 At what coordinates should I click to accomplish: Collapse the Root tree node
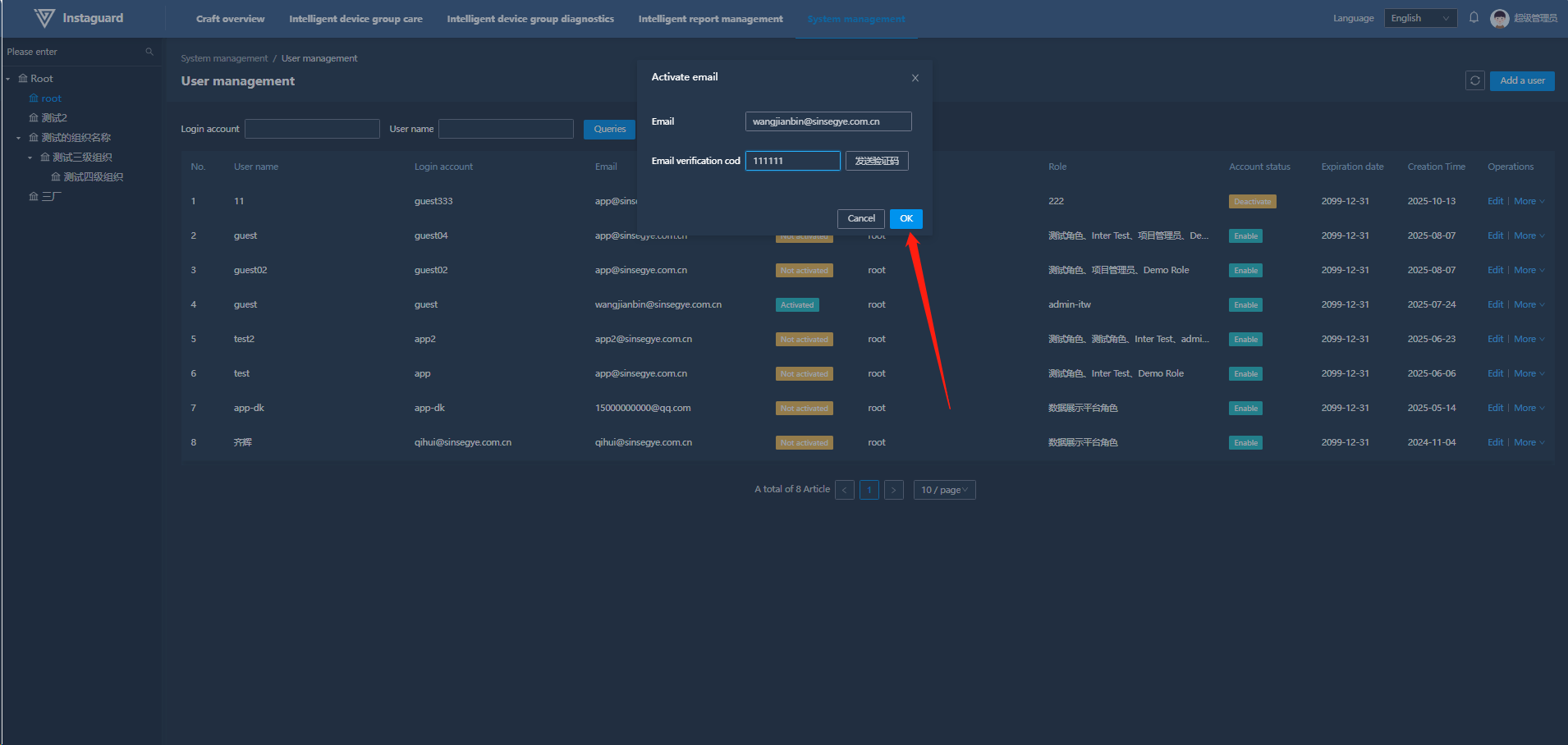point(8,79)
